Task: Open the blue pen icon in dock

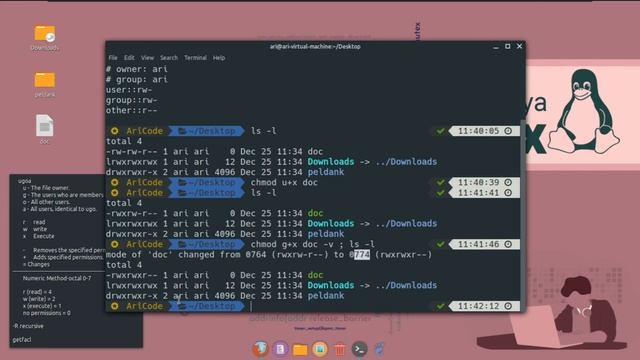Action: [x=379, y=349]
